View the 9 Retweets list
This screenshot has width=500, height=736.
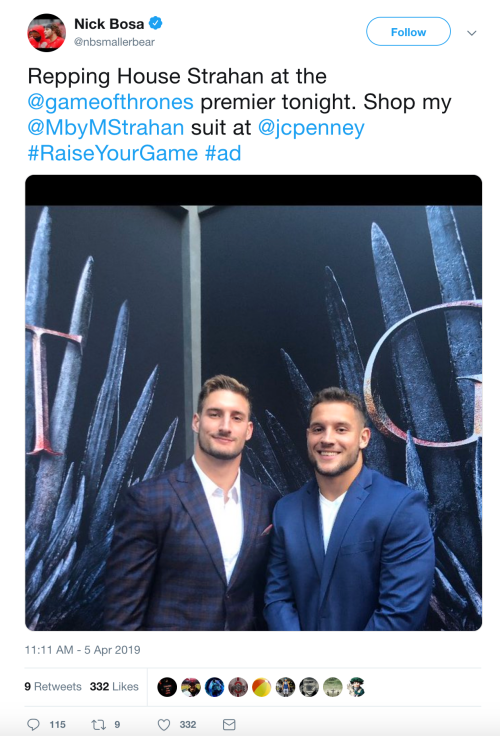[x=53, y=687]
